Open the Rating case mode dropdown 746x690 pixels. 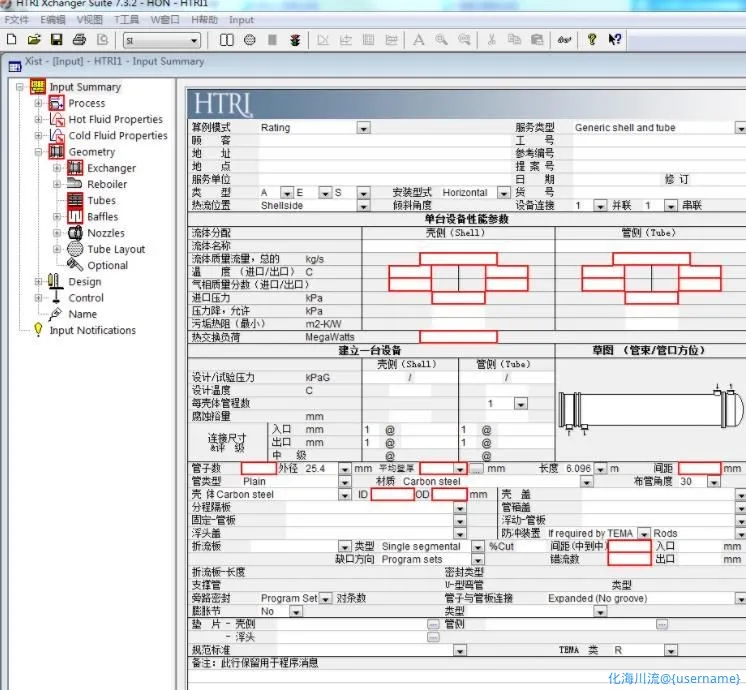point(363,128)
